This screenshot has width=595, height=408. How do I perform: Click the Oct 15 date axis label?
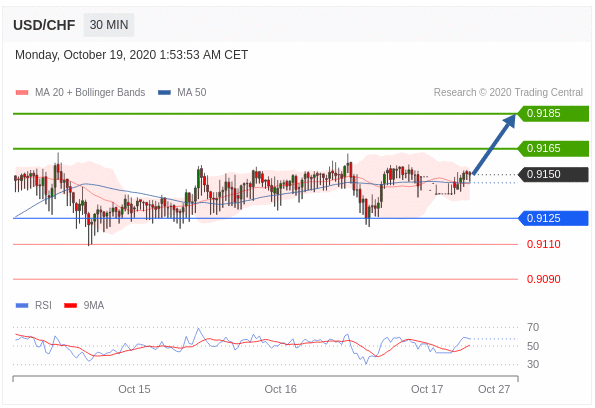point(134,389)
